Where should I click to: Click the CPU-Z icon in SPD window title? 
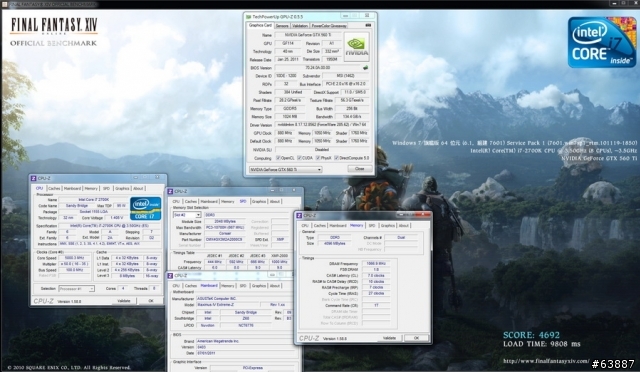click(x=170, y=191)
